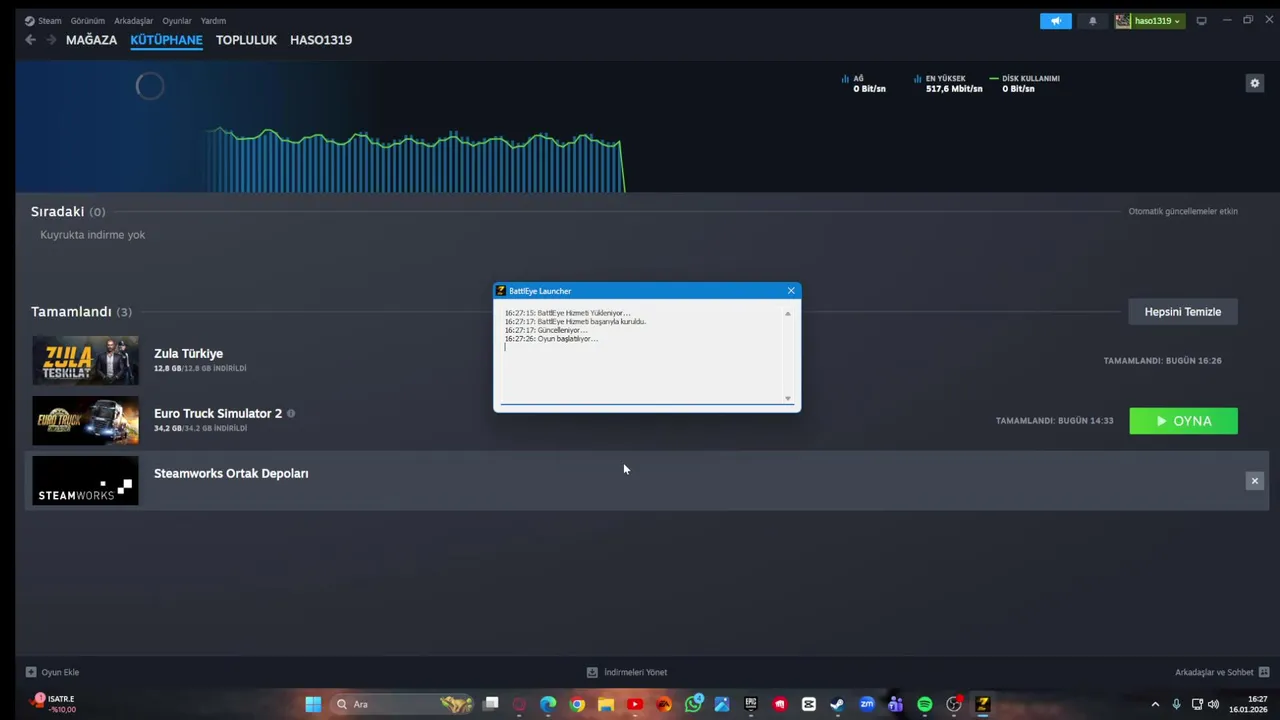Screen dimensions: 1280x720
Task: Open the HASO1319 profile tab
Action: (321, 40)
